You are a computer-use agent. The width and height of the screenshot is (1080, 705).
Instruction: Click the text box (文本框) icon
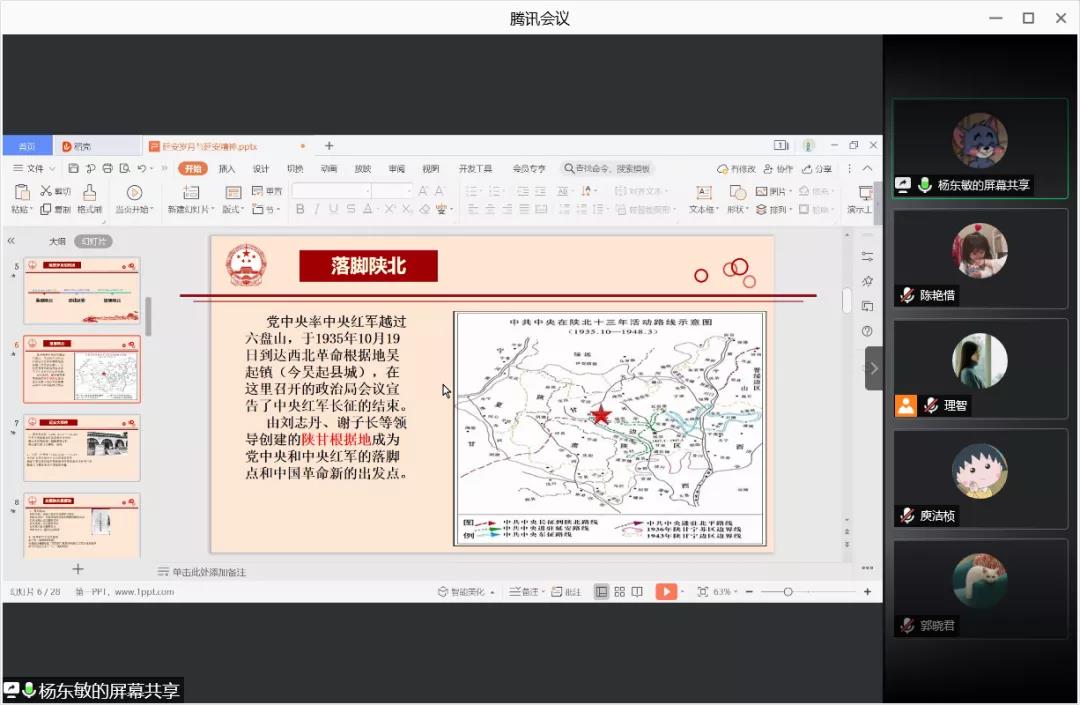click(703, 193)
